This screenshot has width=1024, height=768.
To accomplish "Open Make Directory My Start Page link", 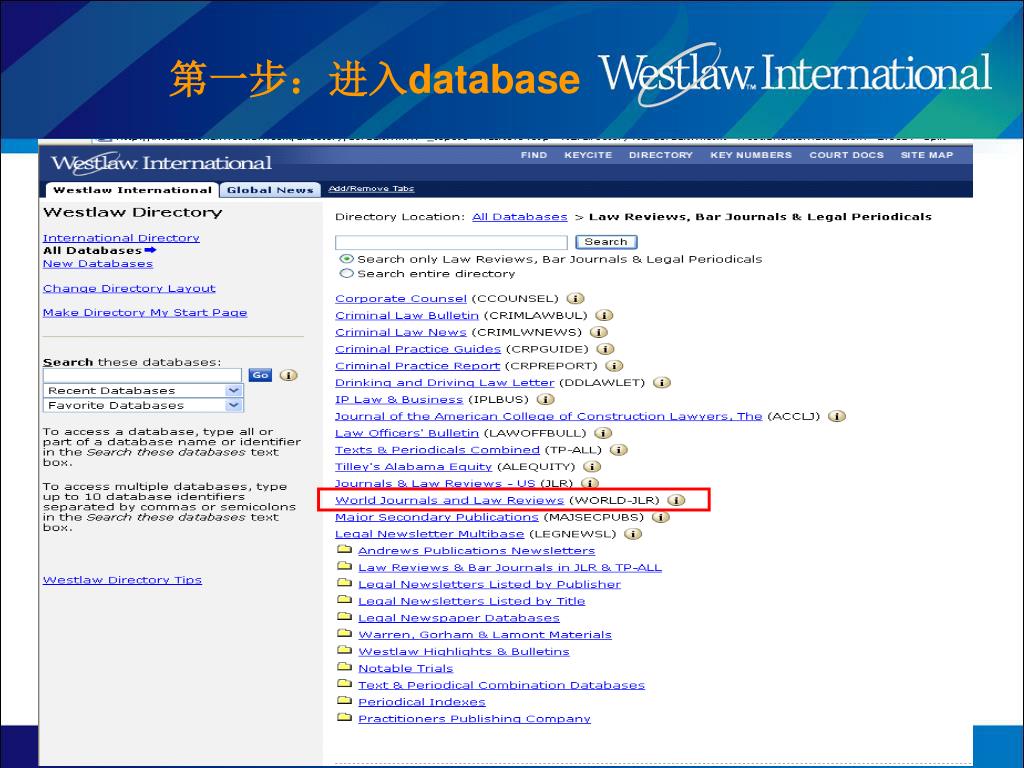I will [145, 313].
